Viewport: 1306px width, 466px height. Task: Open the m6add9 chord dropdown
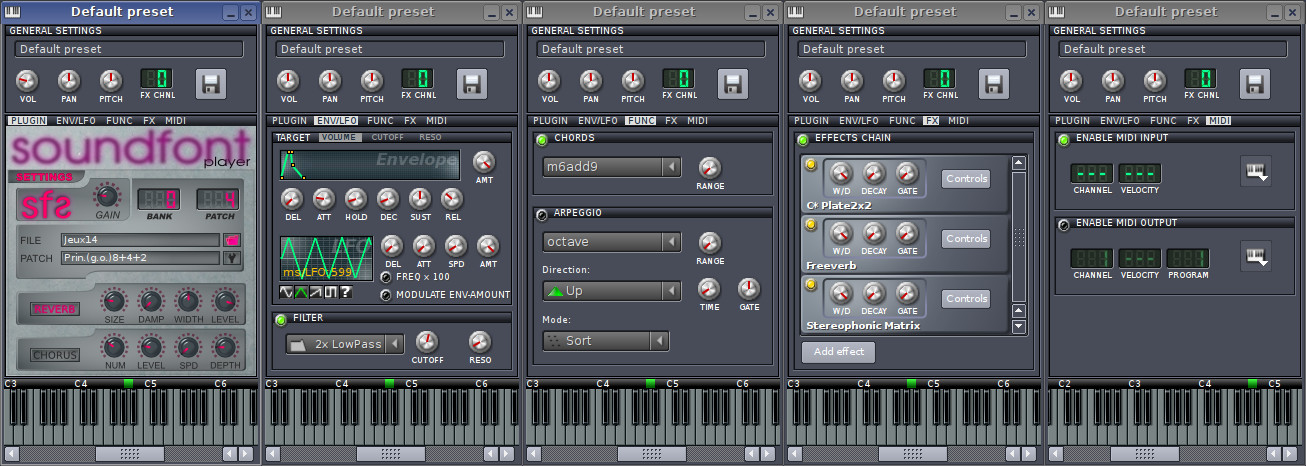click(612, 166)
